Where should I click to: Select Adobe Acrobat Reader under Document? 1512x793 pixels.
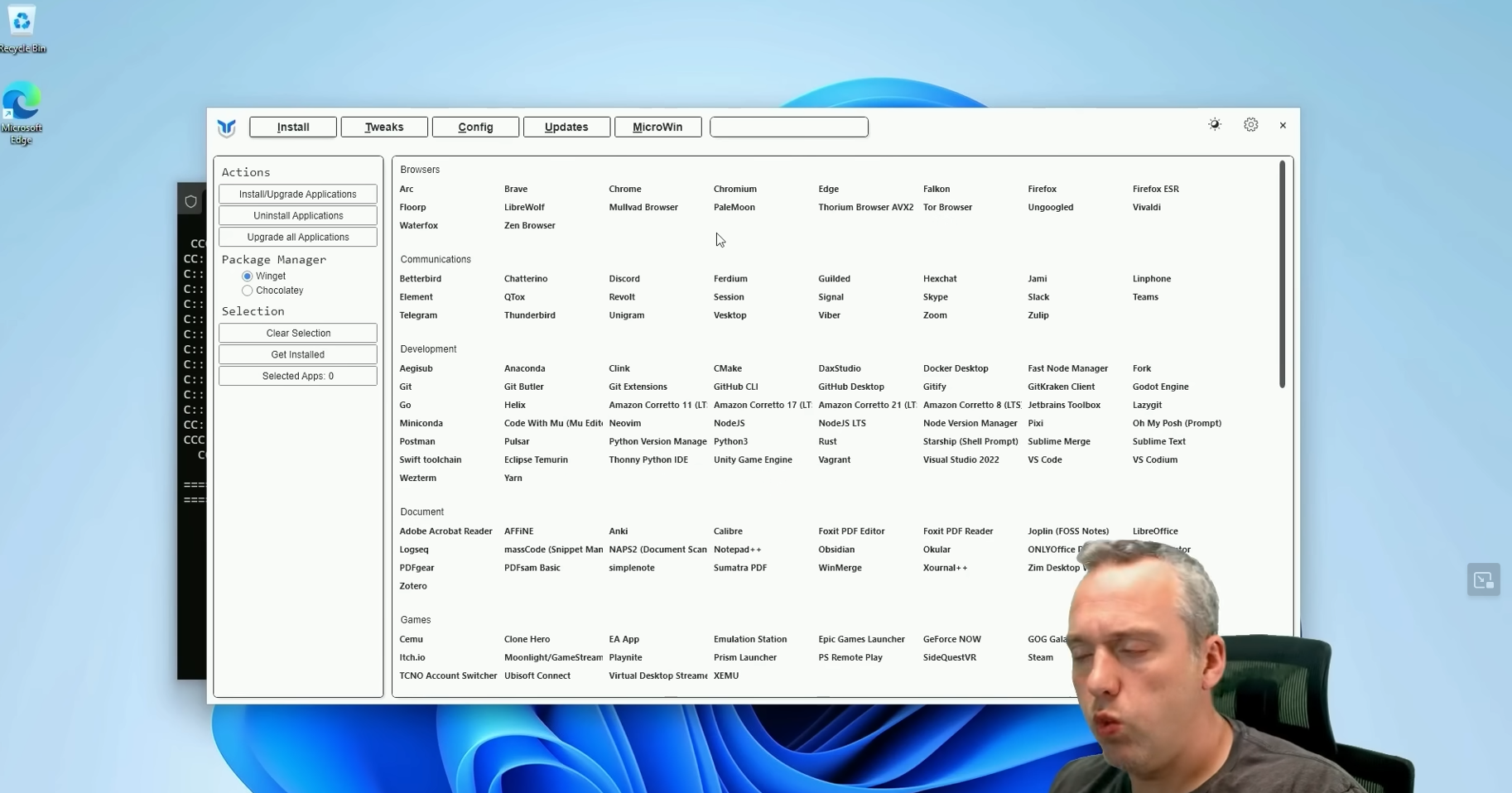pyautogui.click(x=445, y=531)
